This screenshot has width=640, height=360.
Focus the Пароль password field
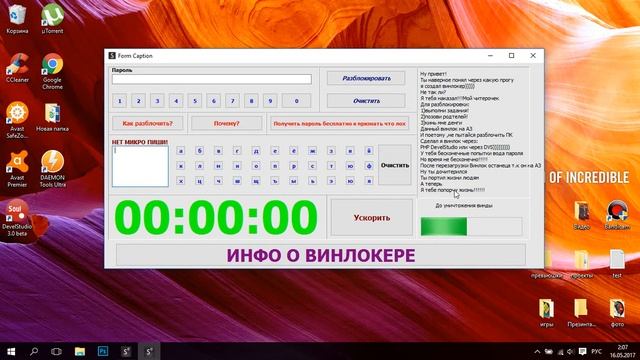click(212, 79)
